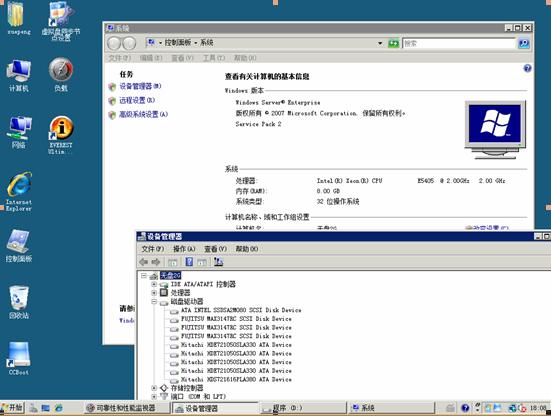Click green refresh button beside address bar
The height and width of the screenshot is (416, 551).
[x=393, y=43]
